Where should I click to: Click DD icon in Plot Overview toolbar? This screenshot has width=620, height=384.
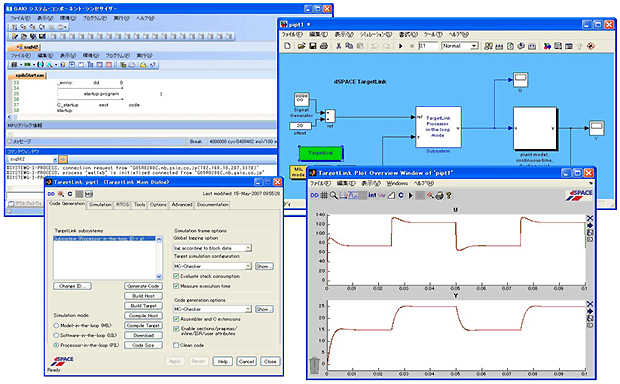314,195
